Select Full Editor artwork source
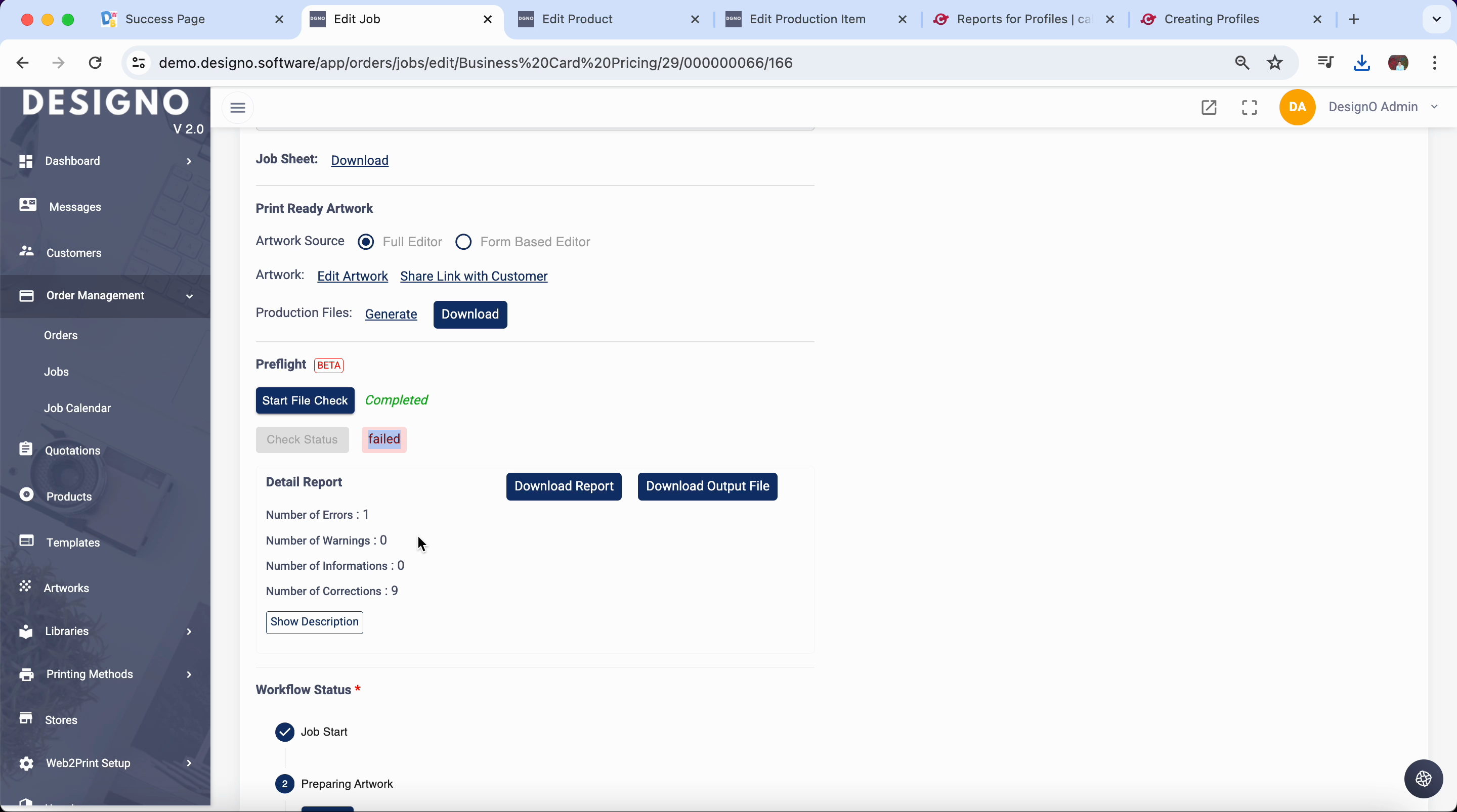This screenshot has height=812, width=1457. pyautogui.click(x=366, y=242)
